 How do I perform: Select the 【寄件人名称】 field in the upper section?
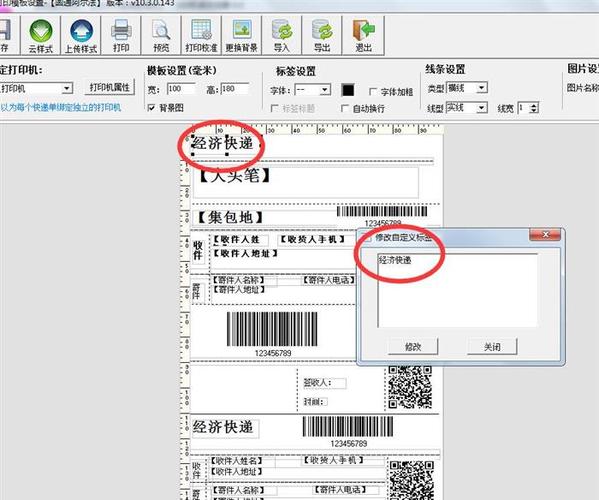(239, 280)
